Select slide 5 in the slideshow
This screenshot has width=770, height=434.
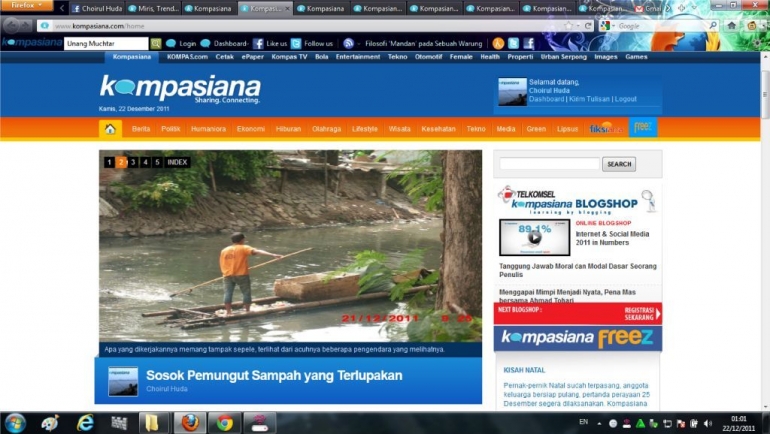coord(157,162)
